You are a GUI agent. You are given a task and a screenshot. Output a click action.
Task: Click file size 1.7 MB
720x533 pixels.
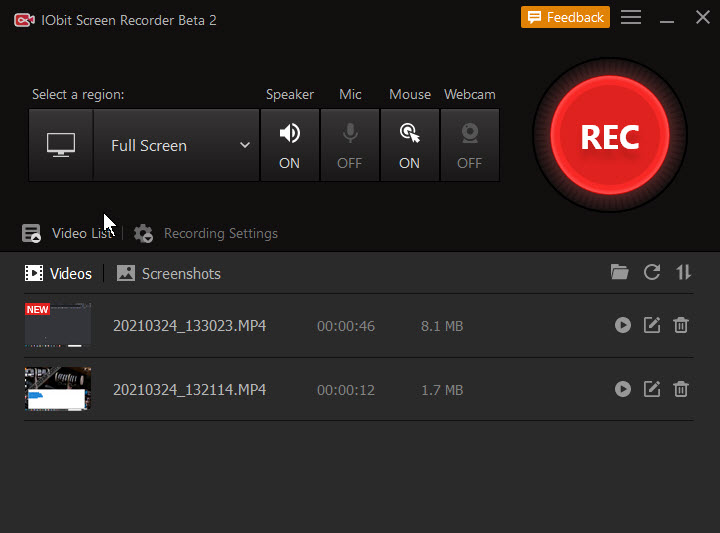coord(442,390)
